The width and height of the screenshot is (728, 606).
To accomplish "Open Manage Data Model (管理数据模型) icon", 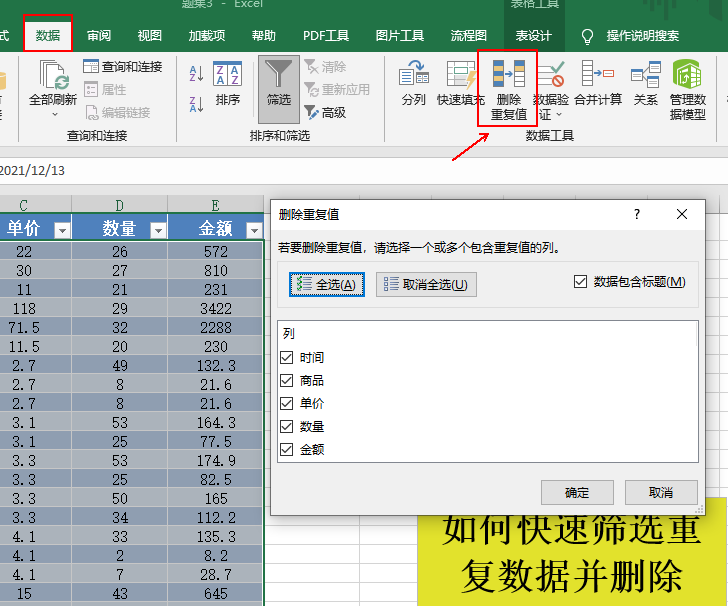I will (x=687, y=73).
